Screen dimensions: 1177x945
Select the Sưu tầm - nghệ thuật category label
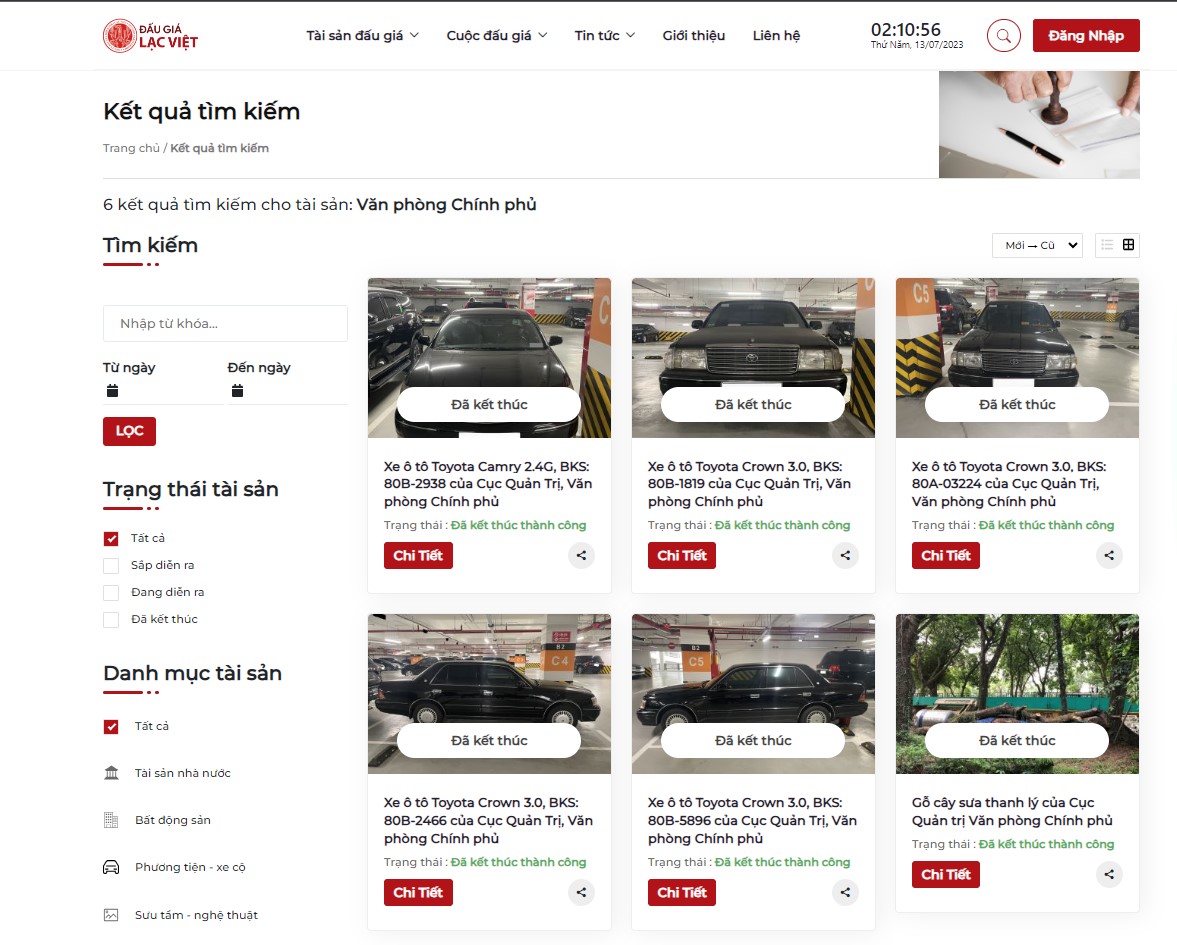click(196, 915)
